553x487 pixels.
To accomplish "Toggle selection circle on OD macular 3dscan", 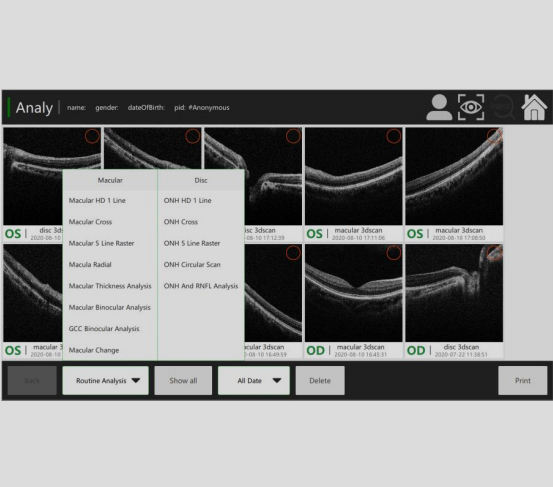I will coord(394,253).
